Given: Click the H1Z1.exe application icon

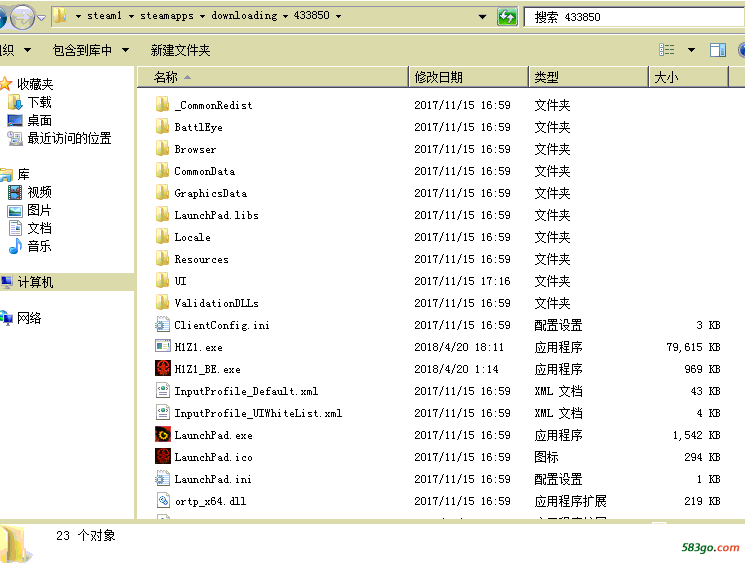Looking at the screenshot, I should pyautogui.click(x=162, y=346).
